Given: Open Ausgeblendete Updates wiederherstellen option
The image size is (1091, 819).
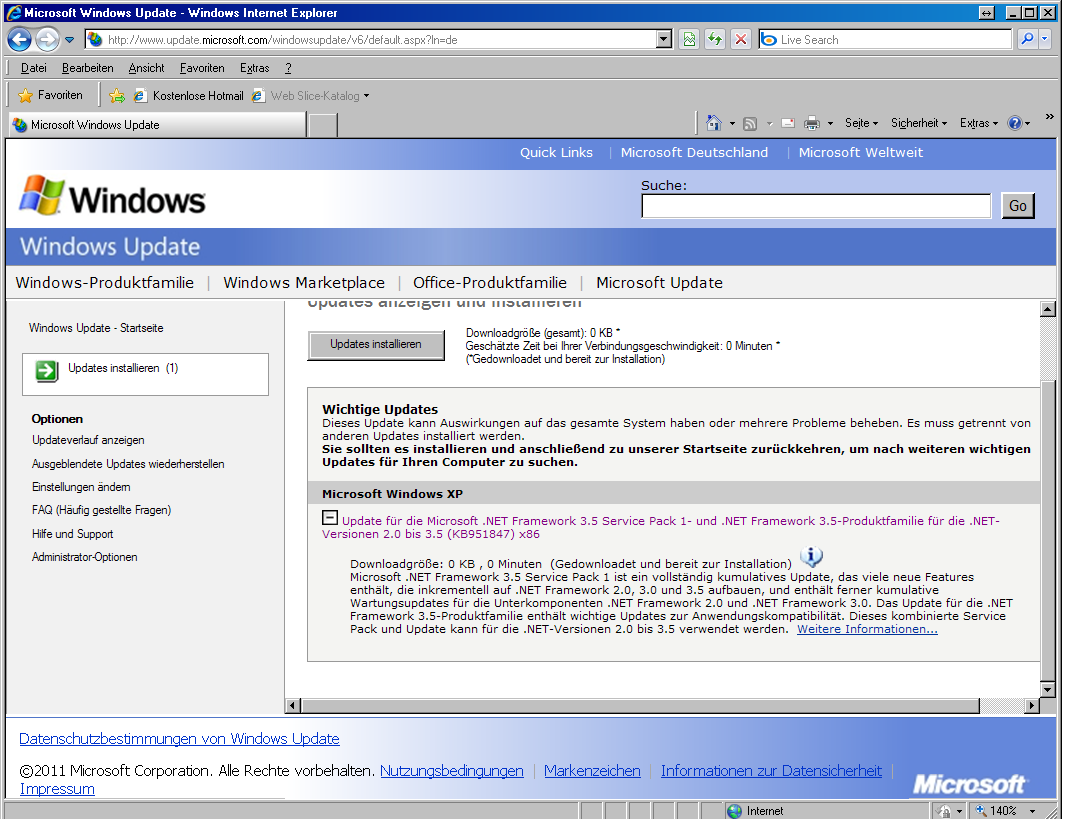Looking at the screenshot, I should 128,463.
